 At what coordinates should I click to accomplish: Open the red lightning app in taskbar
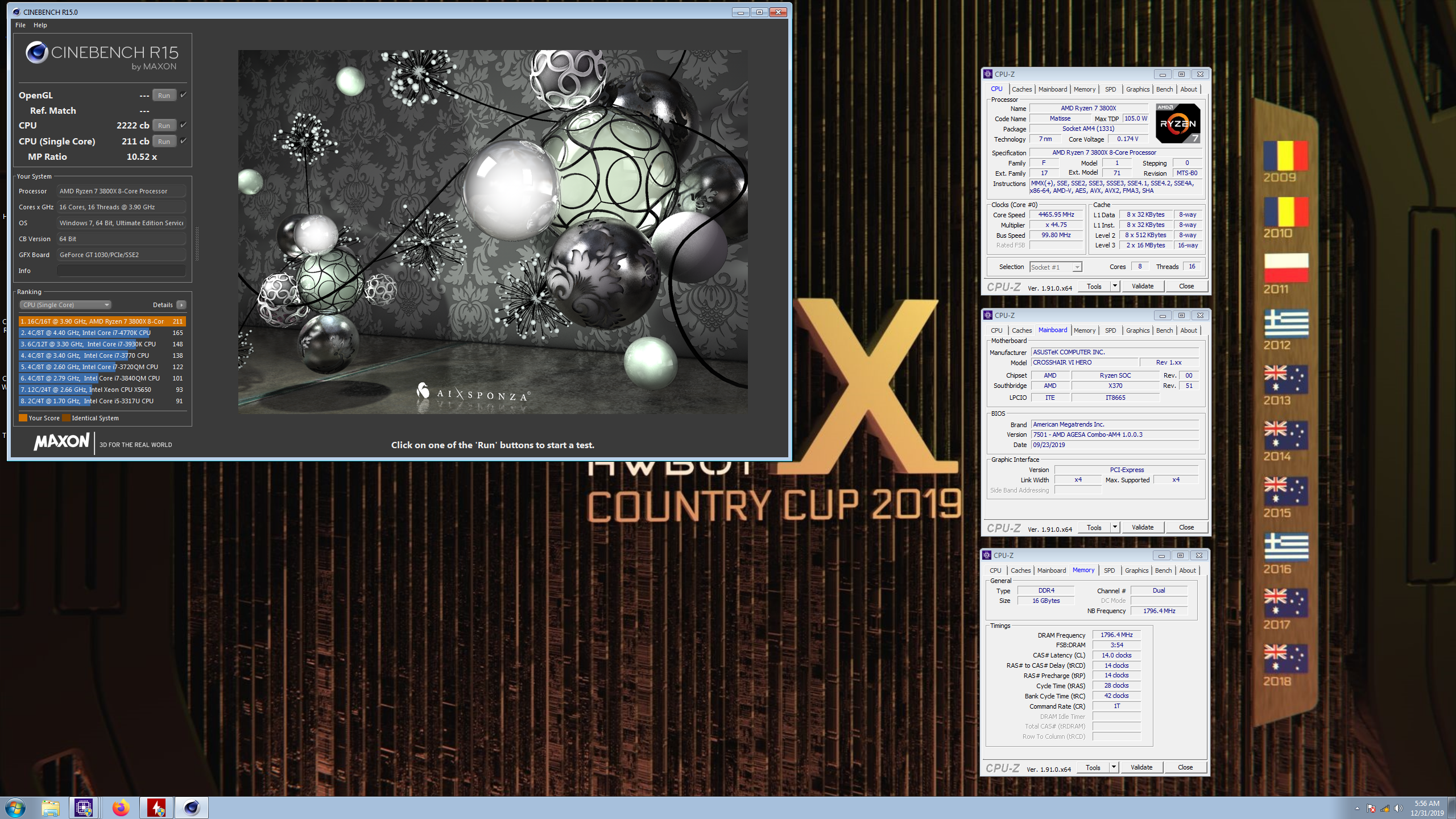click(156, 808)
